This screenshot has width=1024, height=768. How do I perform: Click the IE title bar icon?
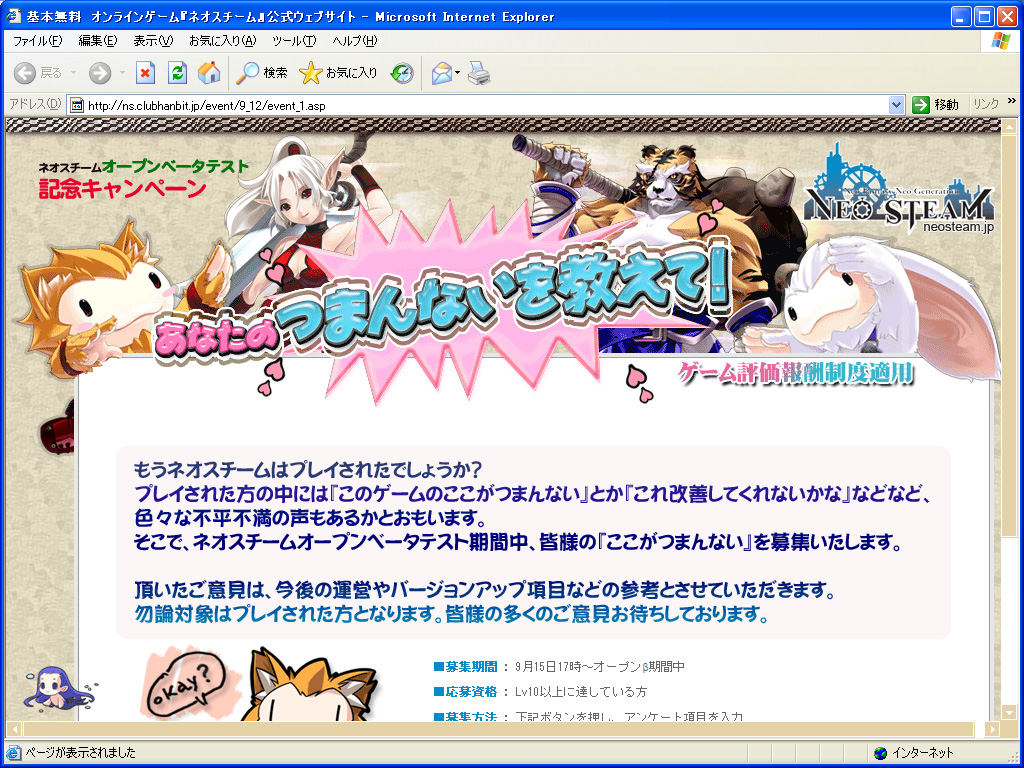[x=14, y=16]
